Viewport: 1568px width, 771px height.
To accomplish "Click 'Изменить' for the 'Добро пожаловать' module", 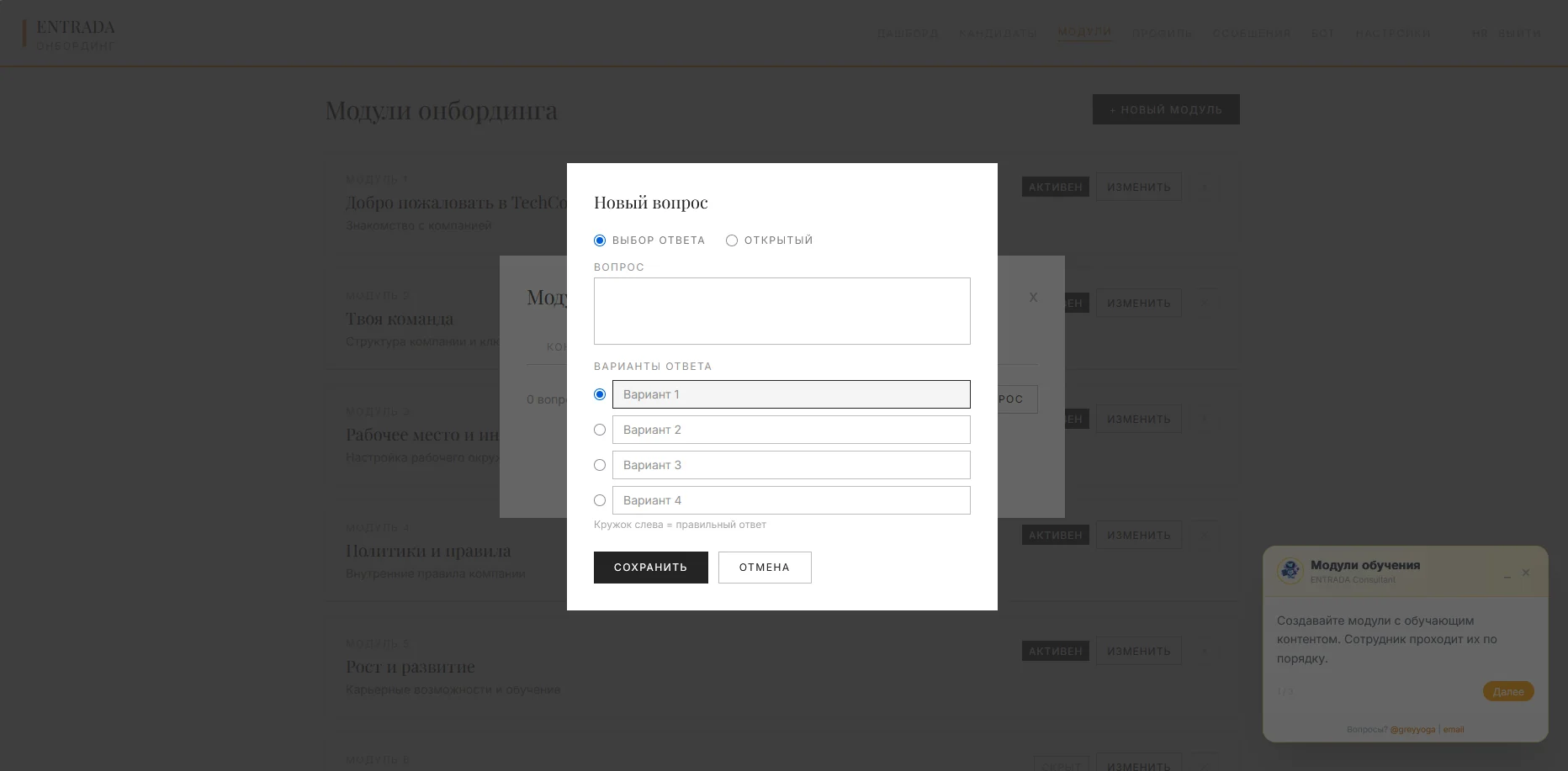I will [x=1139, y=187].
